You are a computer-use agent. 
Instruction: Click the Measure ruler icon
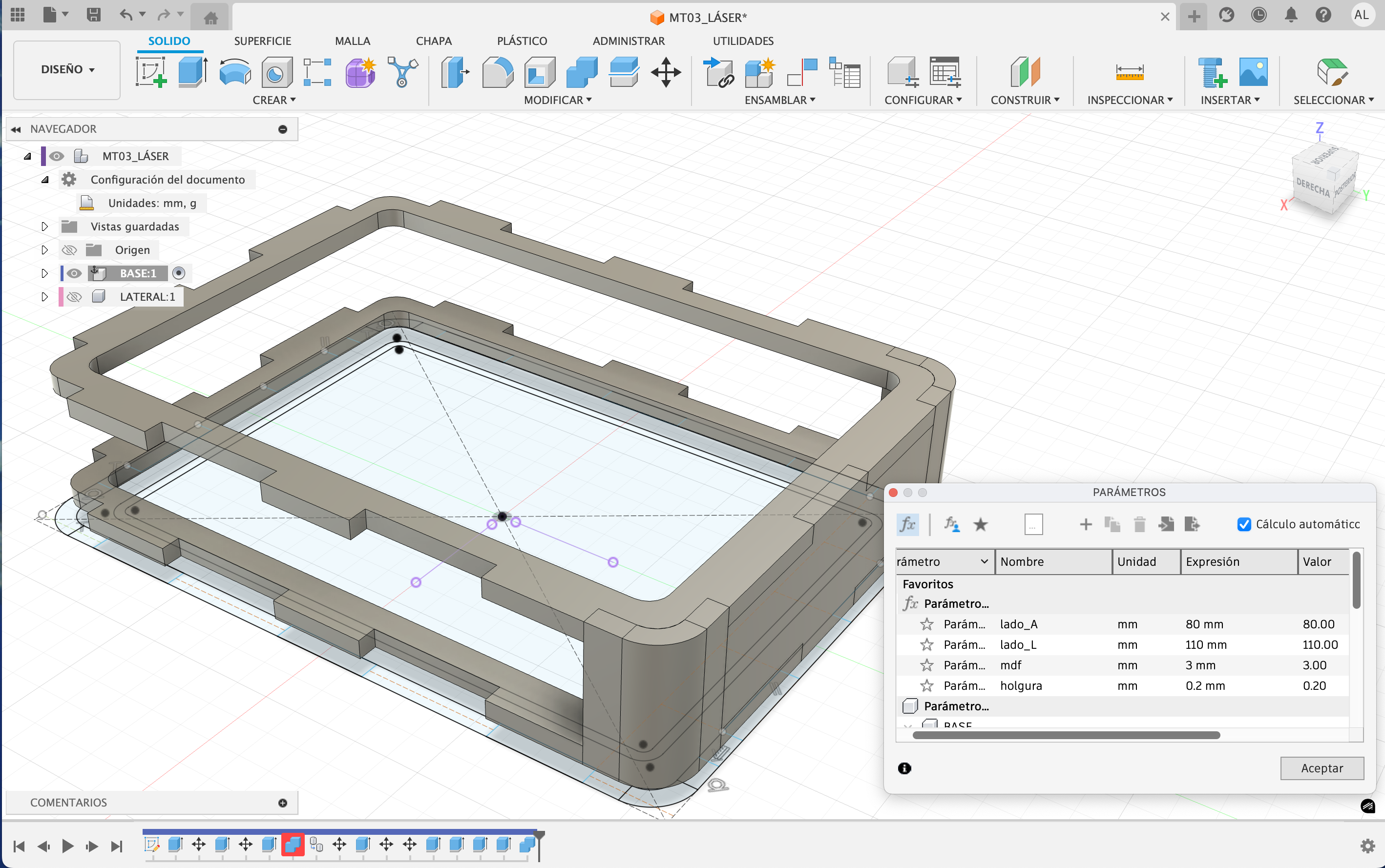[1129, 73]
